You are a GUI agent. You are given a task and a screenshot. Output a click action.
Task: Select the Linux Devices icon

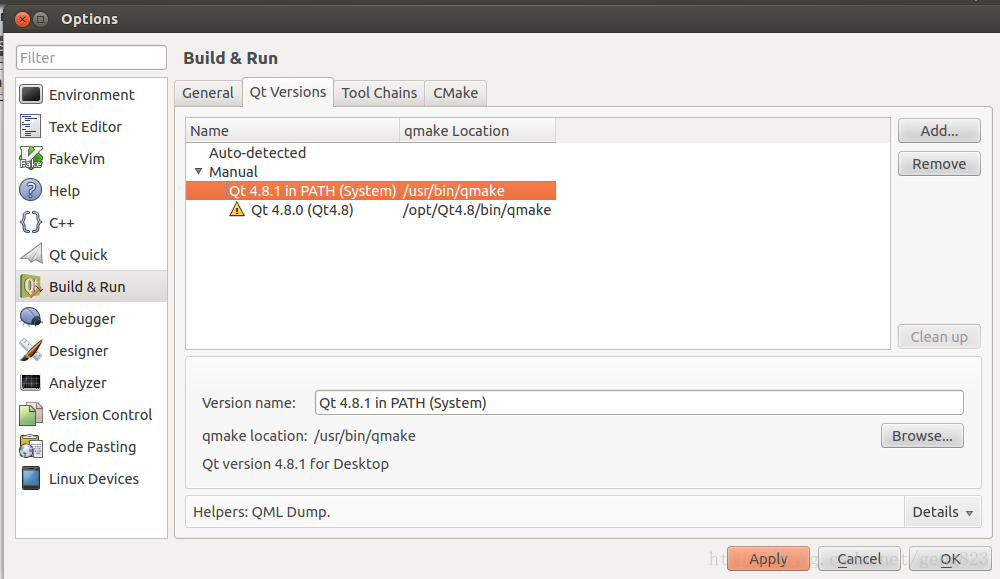[31, 478]
